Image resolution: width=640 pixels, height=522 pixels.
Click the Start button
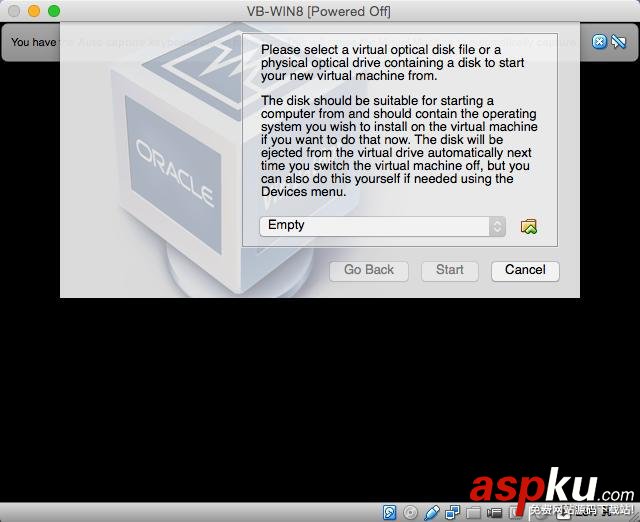pos(449,271)
